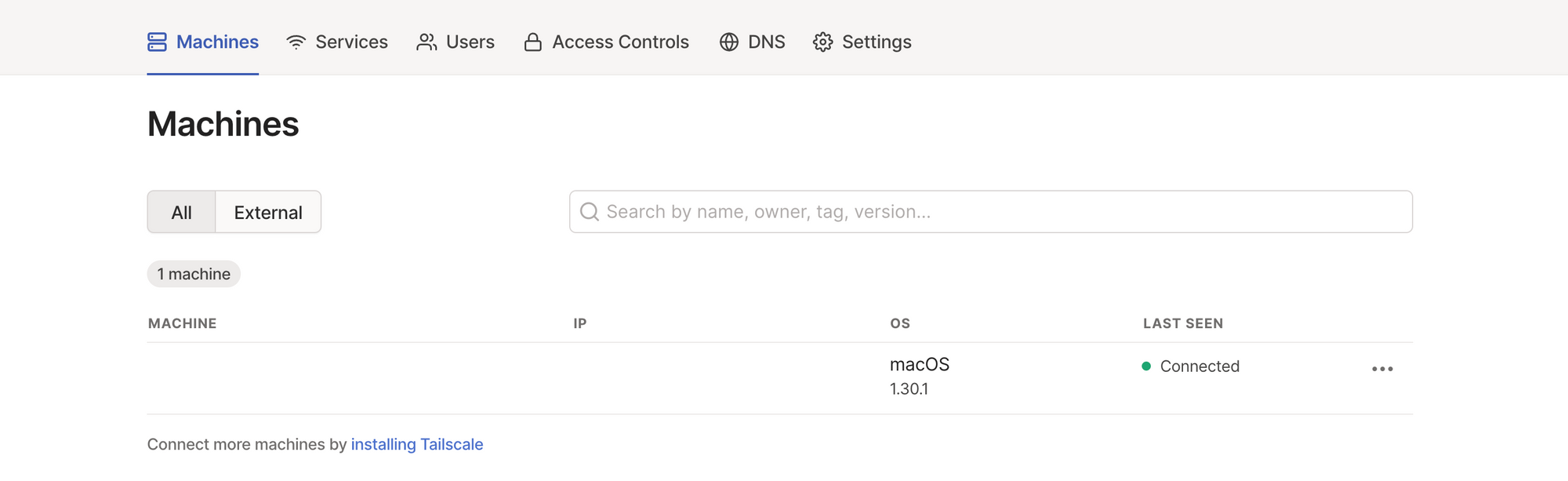Click the OS column header
Viewport: 1568px width, 481px height.
click(899, 322)
